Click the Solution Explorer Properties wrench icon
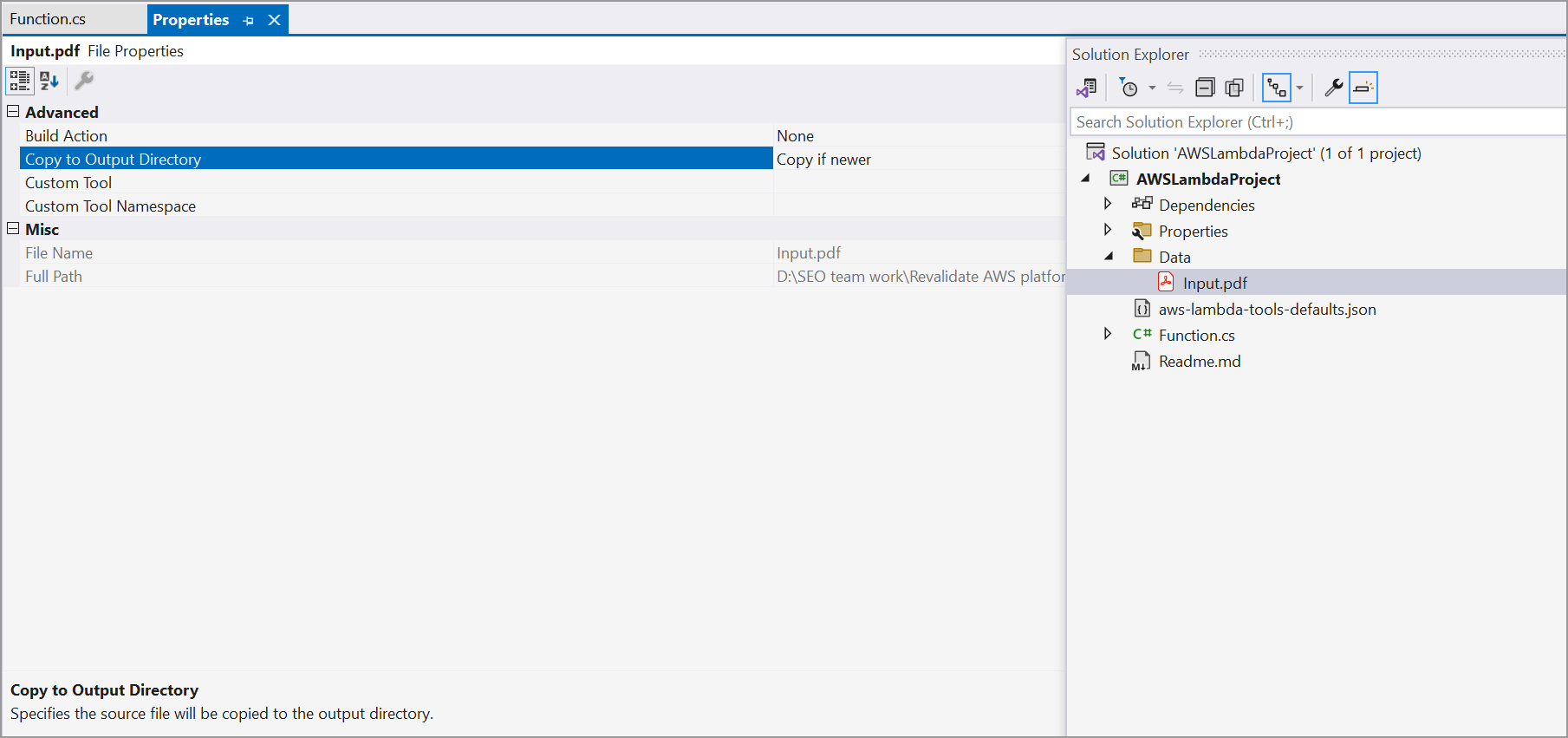 point(1334,88)
